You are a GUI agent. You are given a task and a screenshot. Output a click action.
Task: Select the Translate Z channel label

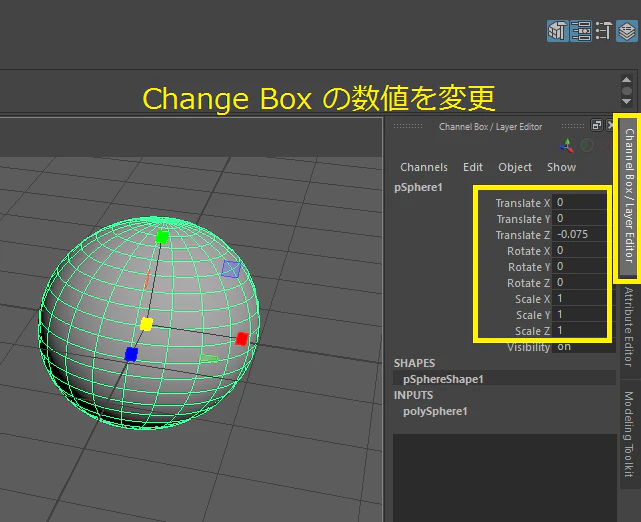(523, 235)
